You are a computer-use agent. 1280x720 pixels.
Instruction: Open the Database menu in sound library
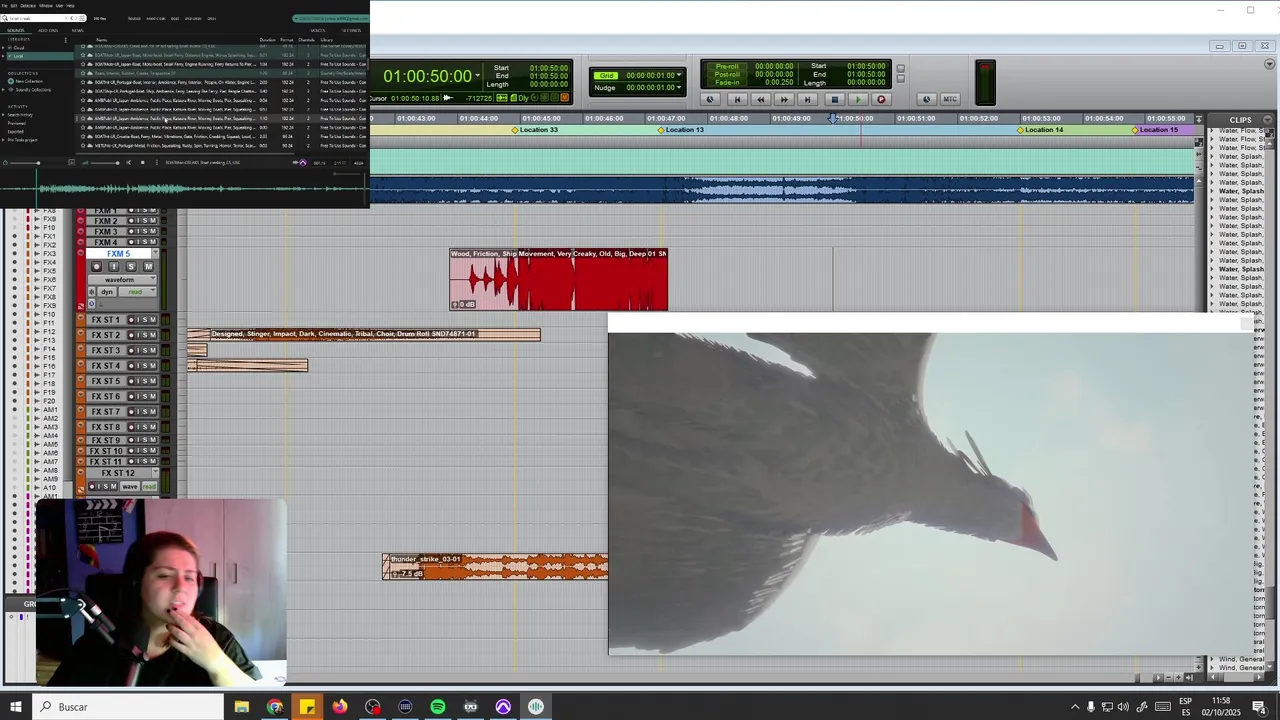point(28,6)
